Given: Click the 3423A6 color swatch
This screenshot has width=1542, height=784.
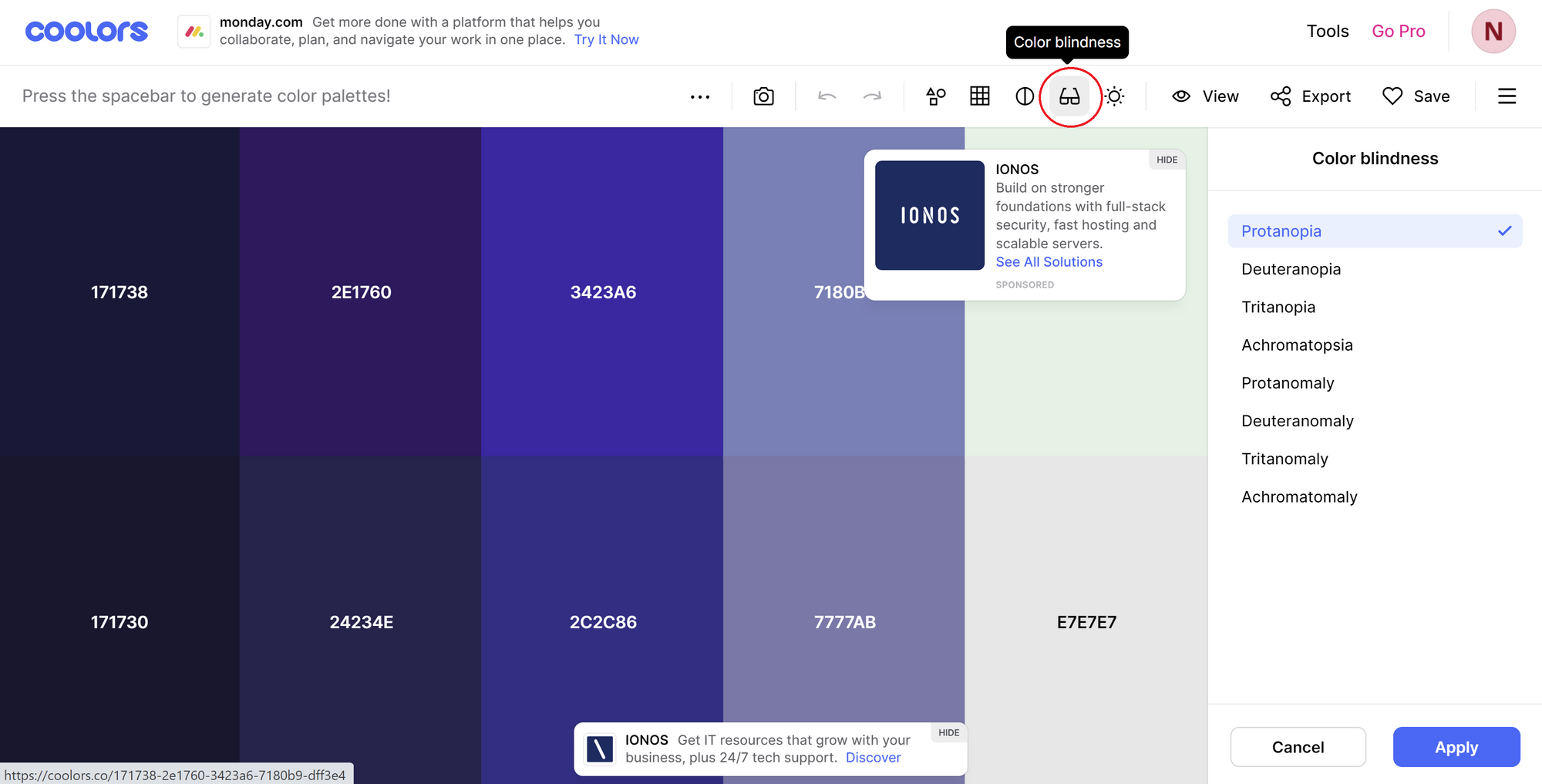Looking at the screenshot, I should pyautogui.click(x=602, y=291).
